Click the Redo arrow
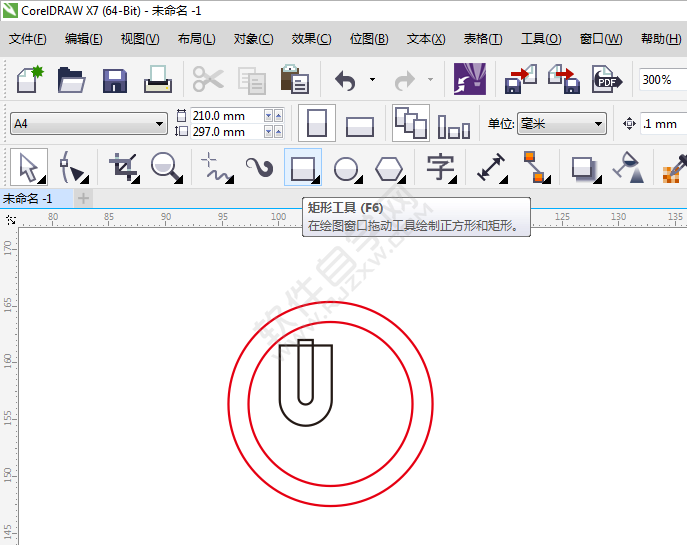687x545 pixels. [x=404, y=81]
